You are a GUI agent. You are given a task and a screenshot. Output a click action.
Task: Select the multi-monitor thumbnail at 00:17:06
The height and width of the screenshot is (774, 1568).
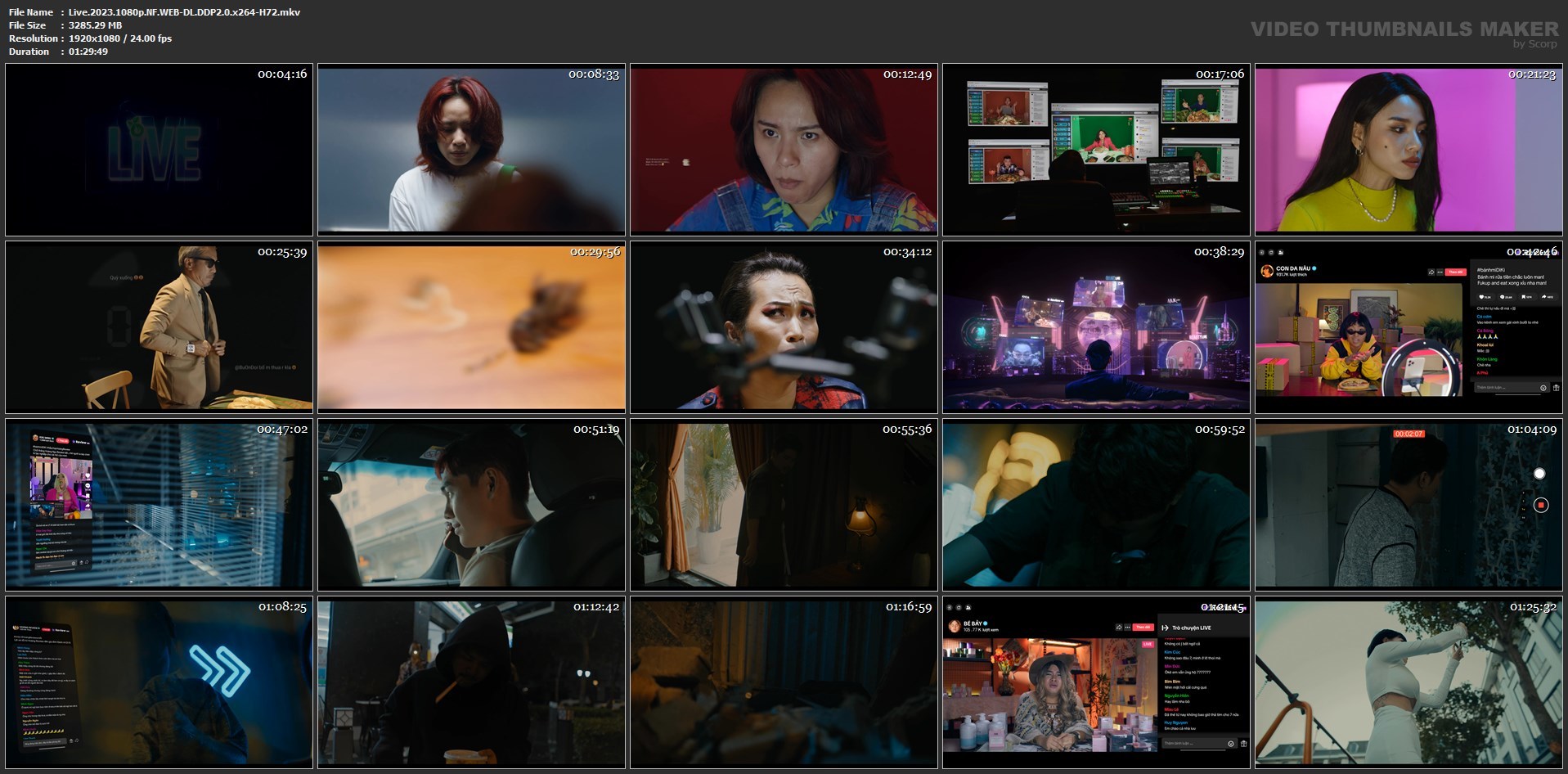[x=1097, y=150]
